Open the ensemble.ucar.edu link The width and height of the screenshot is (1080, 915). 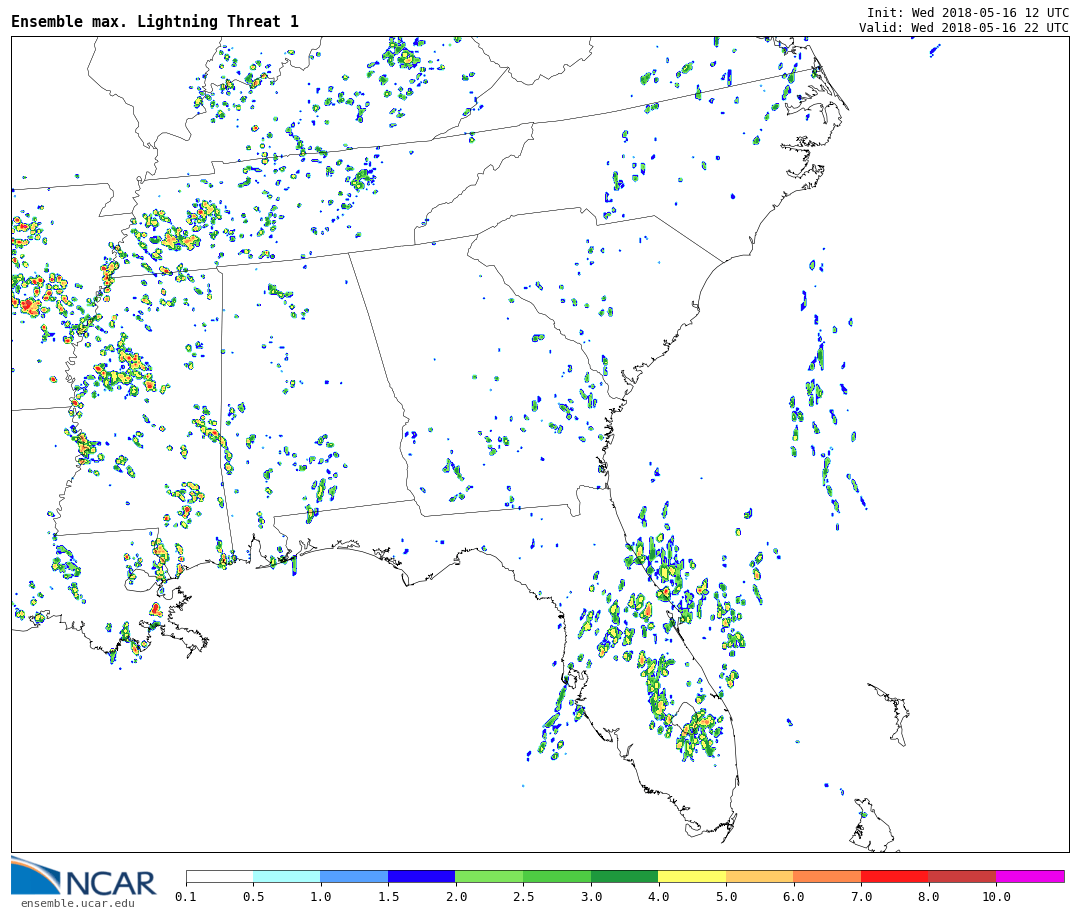(77, 904)
